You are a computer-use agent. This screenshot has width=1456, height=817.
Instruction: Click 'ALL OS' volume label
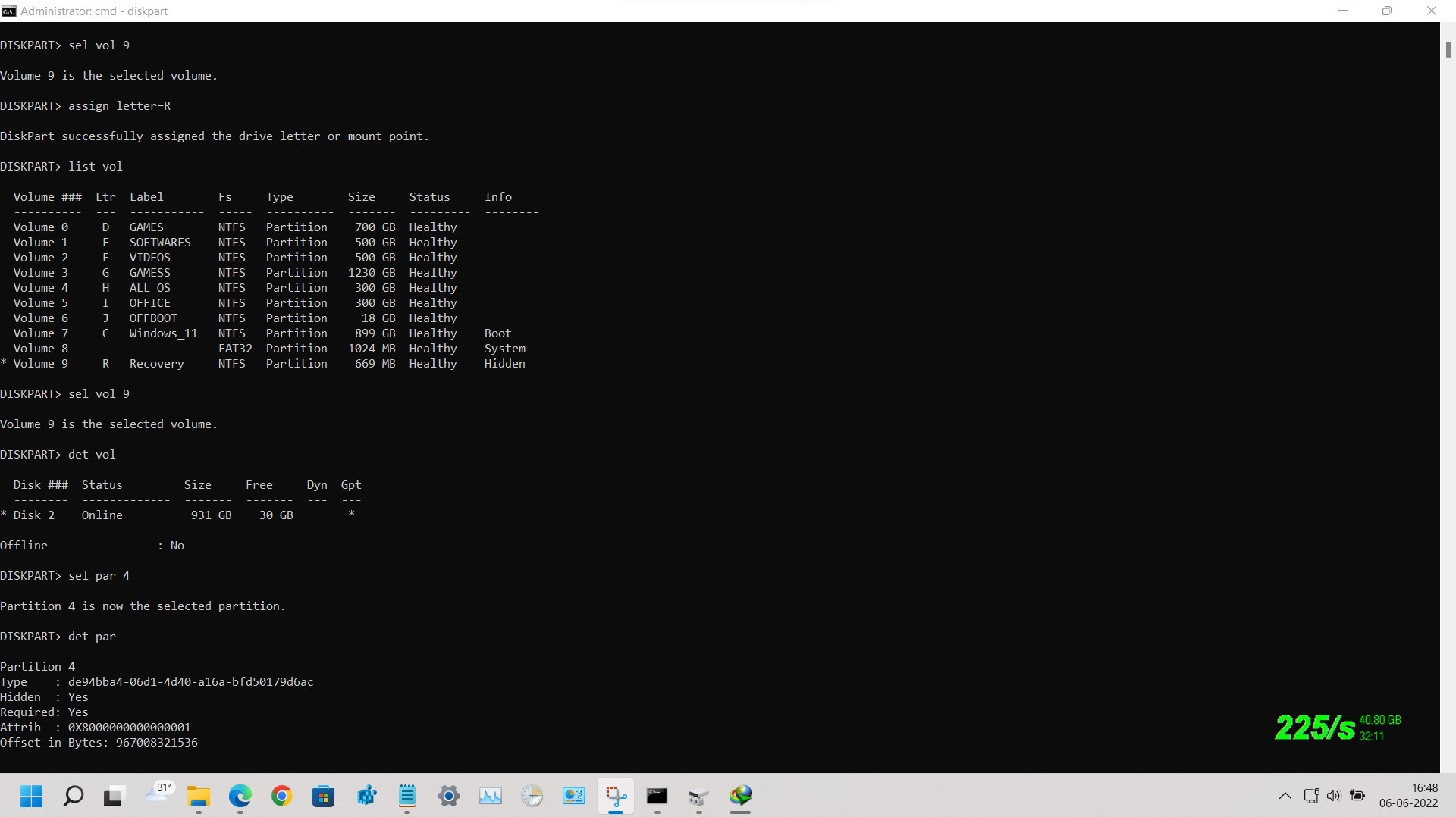coord(149,288)
